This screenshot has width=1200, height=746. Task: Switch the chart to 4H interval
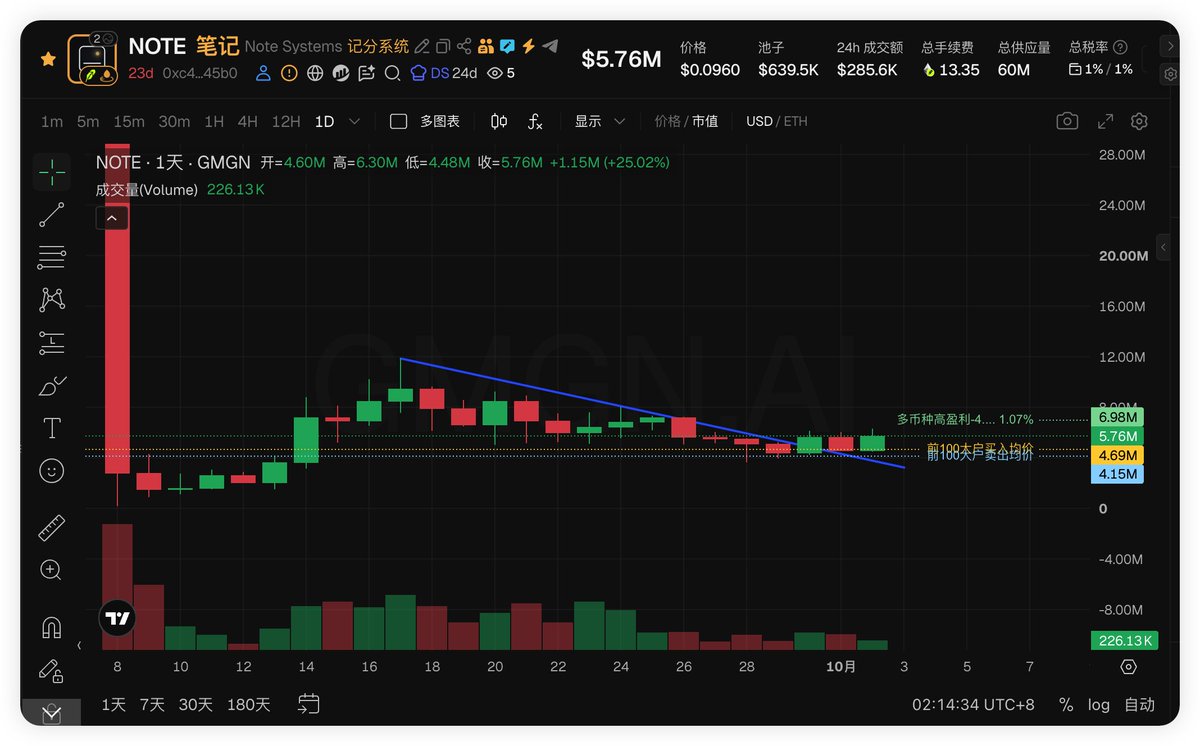click(x=247, y=121)
